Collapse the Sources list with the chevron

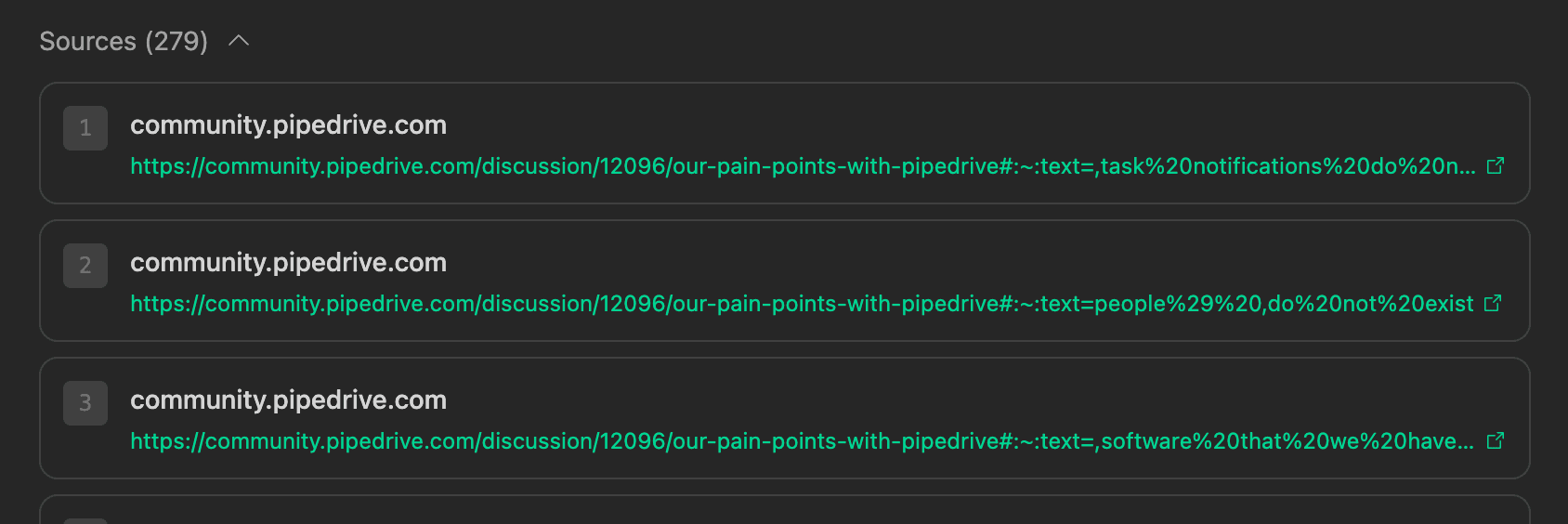pos(239,41)
